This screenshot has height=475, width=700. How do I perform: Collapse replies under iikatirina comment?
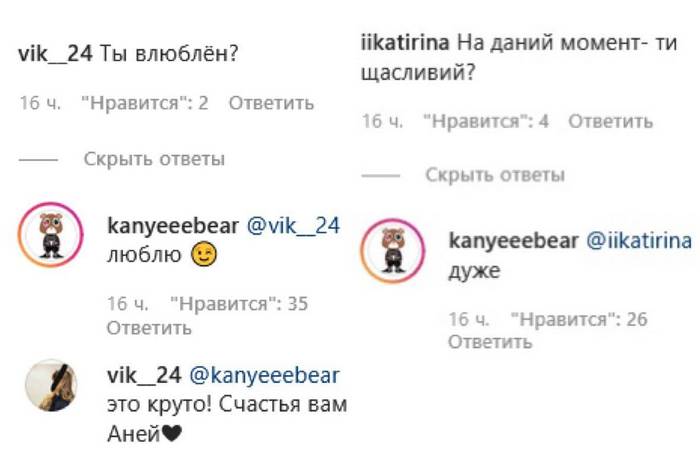[495, 175]
